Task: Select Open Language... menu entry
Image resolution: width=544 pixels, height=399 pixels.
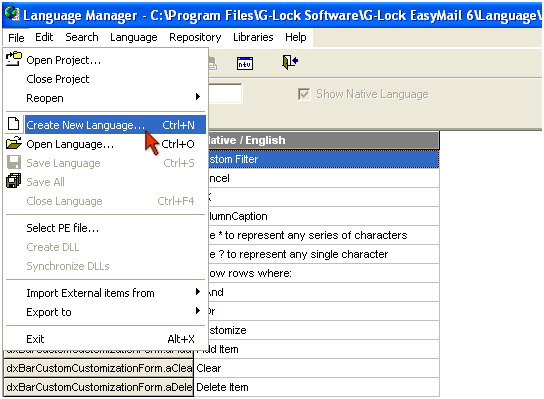Action: (105, 144)
